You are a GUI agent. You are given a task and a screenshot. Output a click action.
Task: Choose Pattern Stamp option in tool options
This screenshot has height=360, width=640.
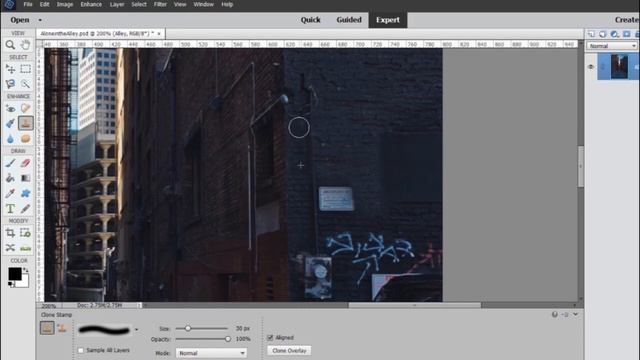pos(62,328)
